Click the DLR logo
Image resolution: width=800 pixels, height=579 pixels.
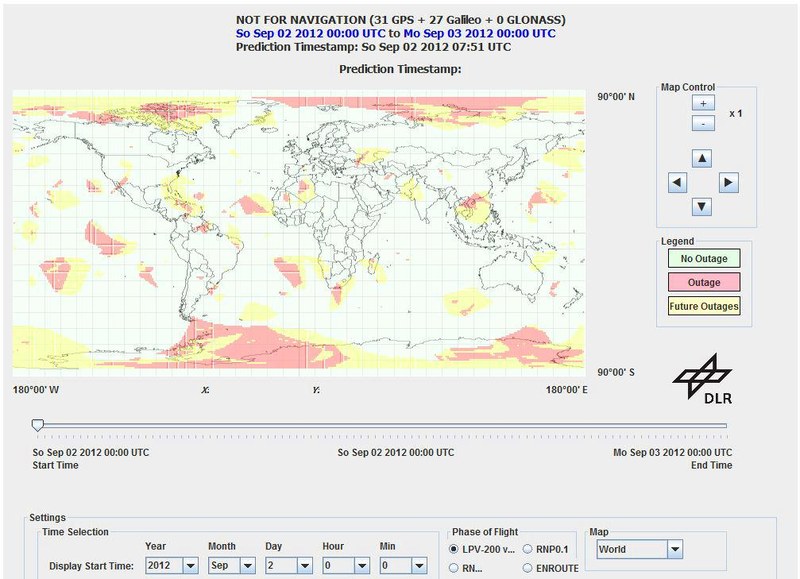pyautogui.click(x=701, y=382)
